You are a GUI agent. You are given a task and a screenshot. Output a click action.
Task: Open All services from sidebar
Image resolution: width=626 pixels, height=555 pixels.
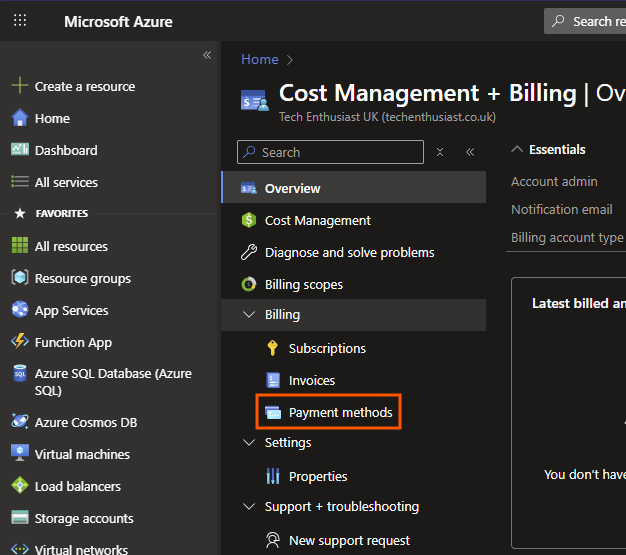pos(66,182)
